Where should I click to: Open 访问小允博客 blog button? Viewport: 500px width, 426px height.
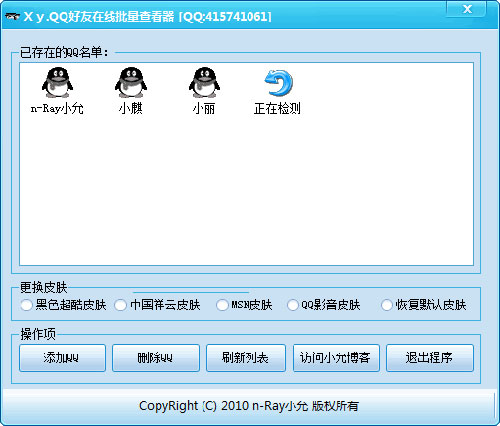pyautogui.click(x=336, y=358)
